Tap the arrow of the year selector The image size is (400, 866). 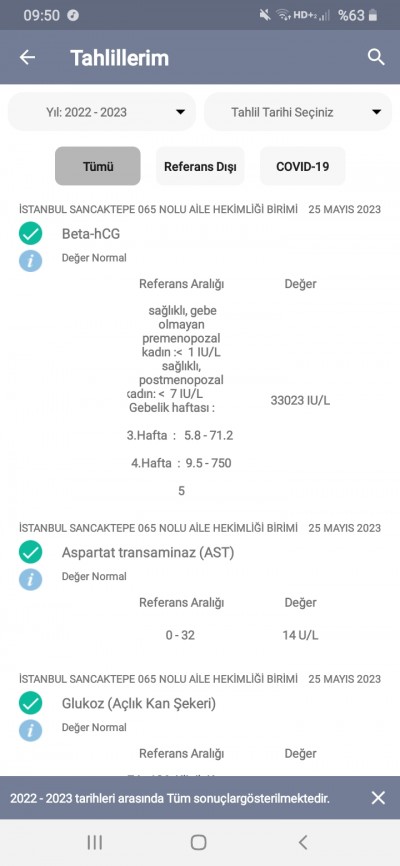coord(180,112)
